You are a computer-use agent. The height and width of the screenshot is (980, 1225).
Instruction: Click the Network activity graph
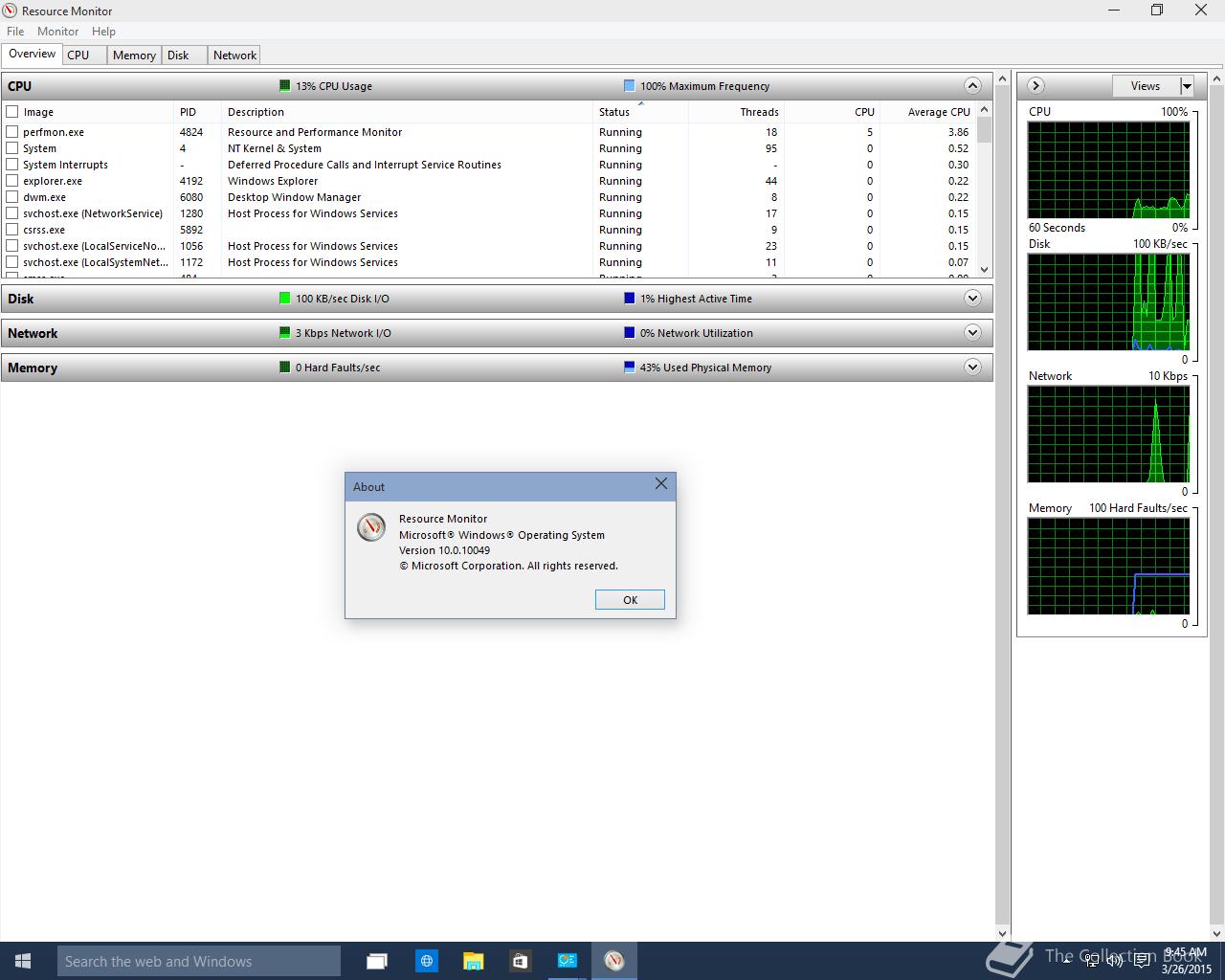tap(1108, 434)
